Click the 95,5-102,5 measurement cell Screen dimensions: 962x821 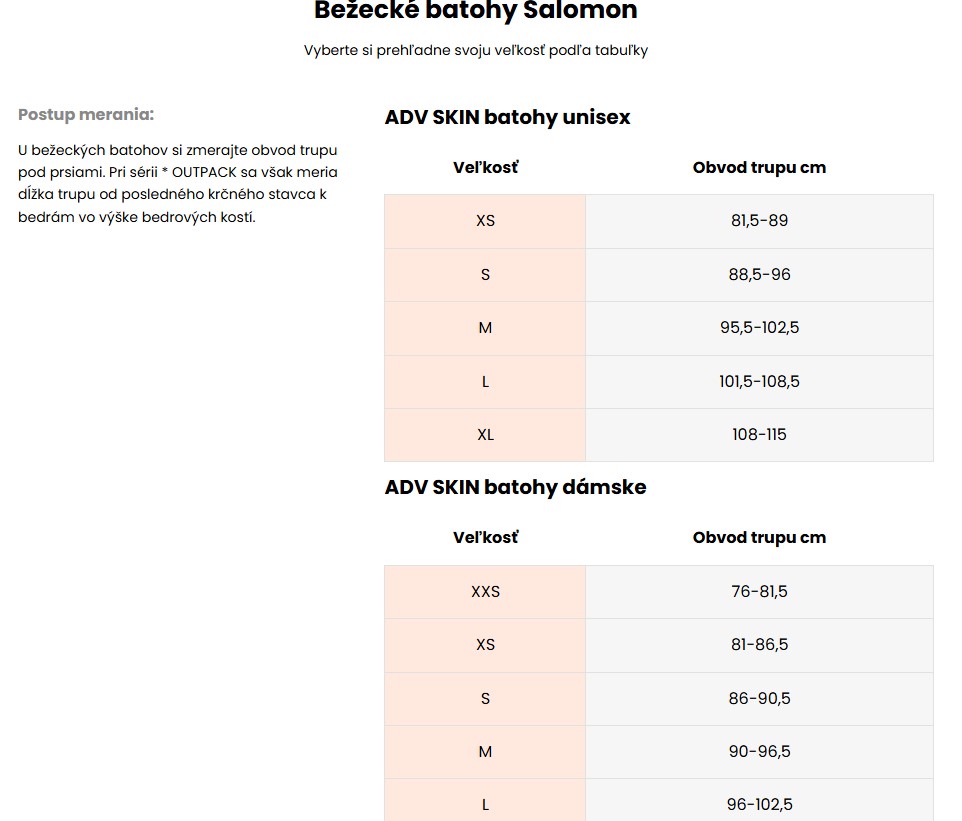pos(760,328)
